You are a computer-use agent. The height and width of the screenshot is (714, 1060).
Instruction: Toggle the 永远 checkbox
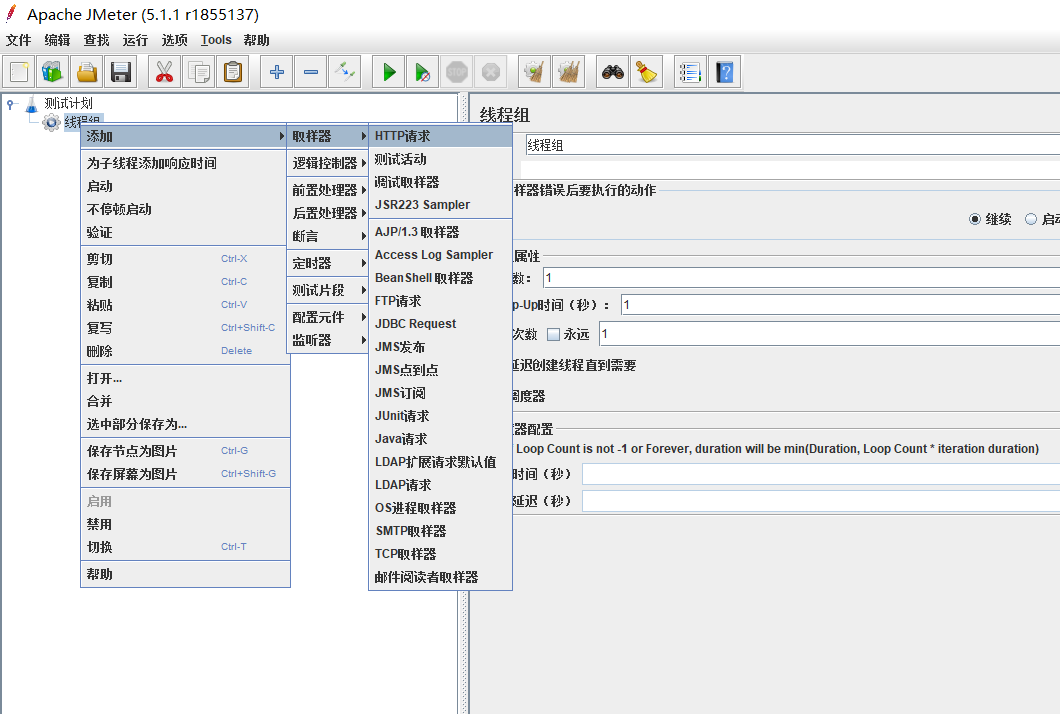pyautogui.click(x=554, y=334)
